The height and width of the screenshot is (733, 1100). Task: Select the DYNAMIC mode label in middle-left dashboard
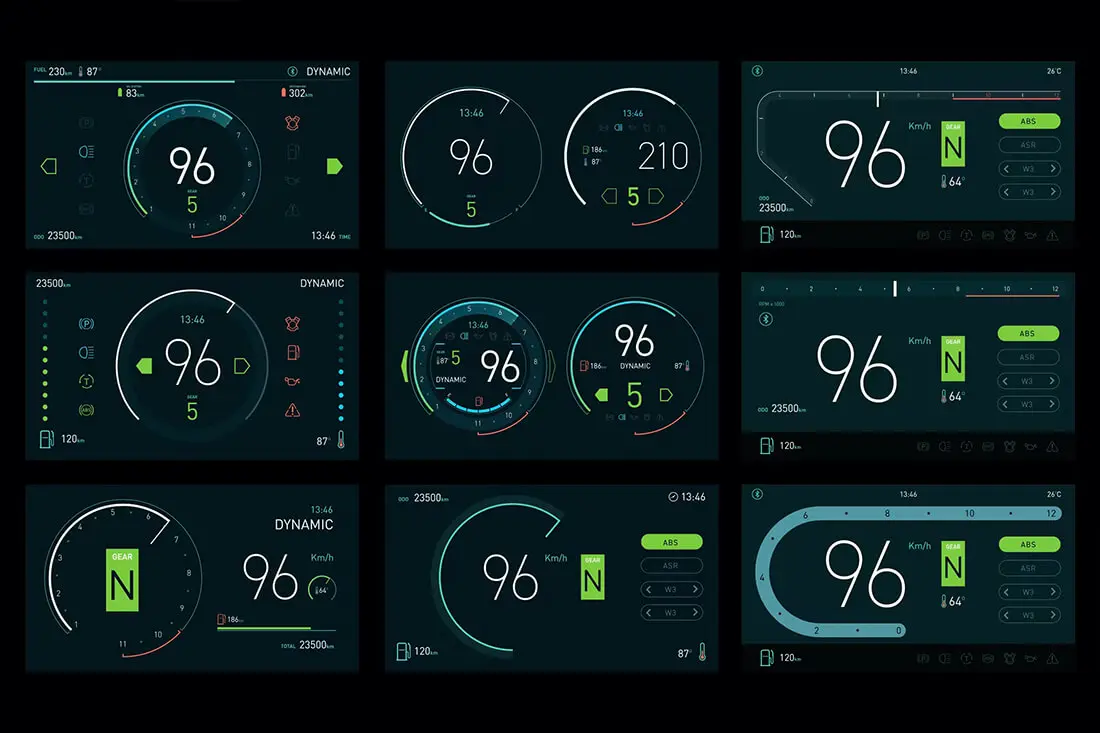[x=321, y=284]
